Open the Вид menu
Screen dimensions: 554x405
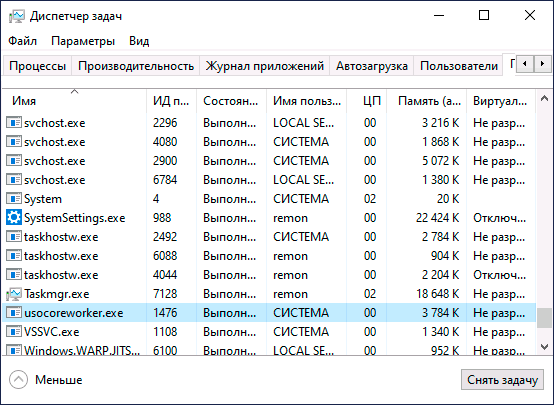point(139,41)
